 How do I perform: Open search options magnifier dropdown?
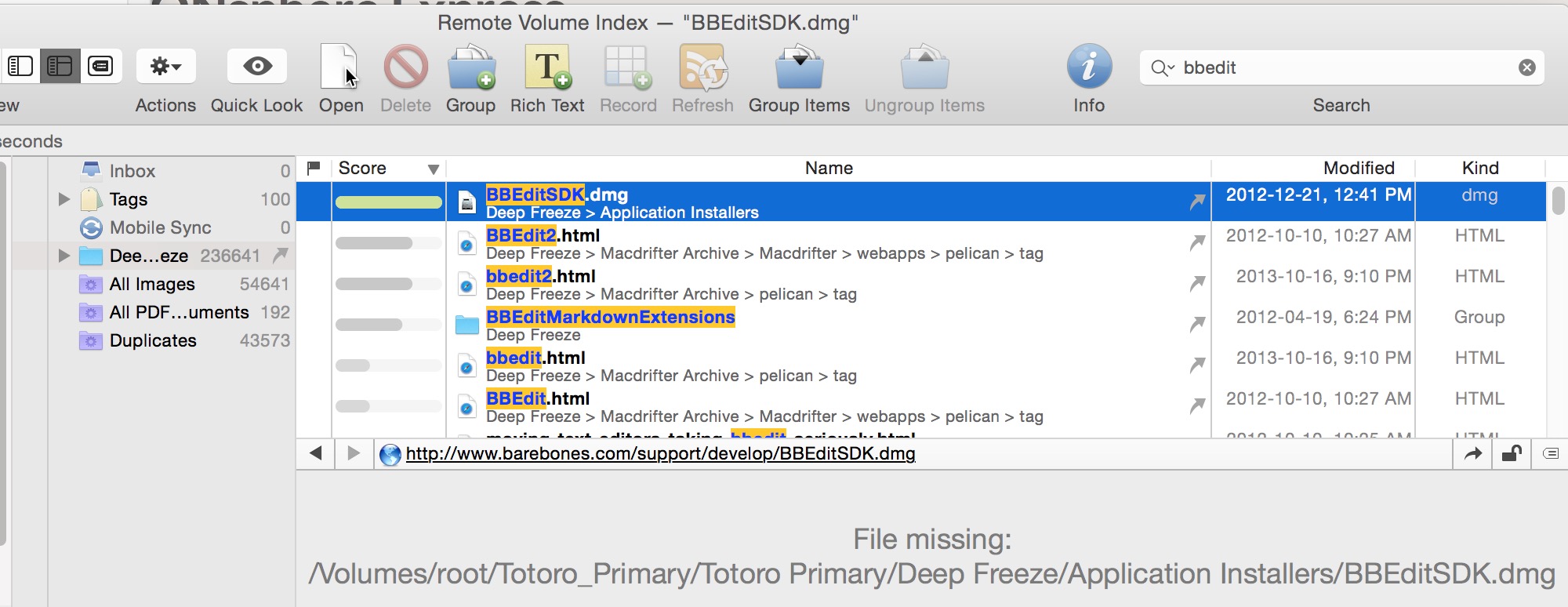(1162, 68)
